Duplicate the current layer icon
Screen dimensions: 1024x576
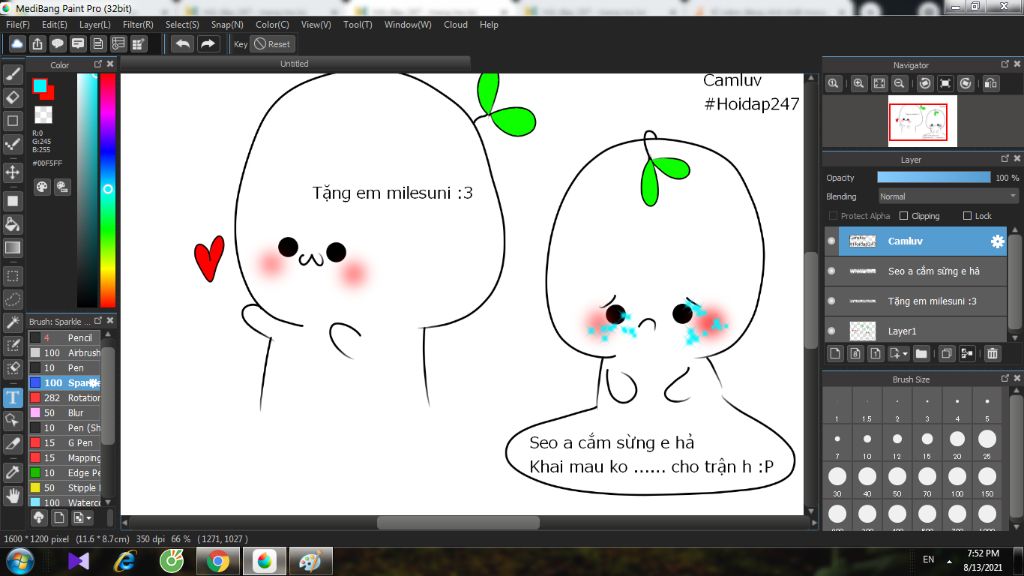946,354
